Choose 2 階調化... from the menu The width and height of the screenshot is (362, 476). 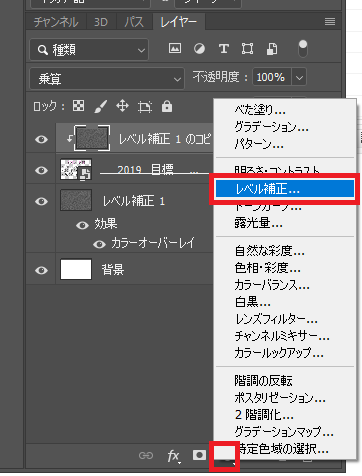click(285, 415)
